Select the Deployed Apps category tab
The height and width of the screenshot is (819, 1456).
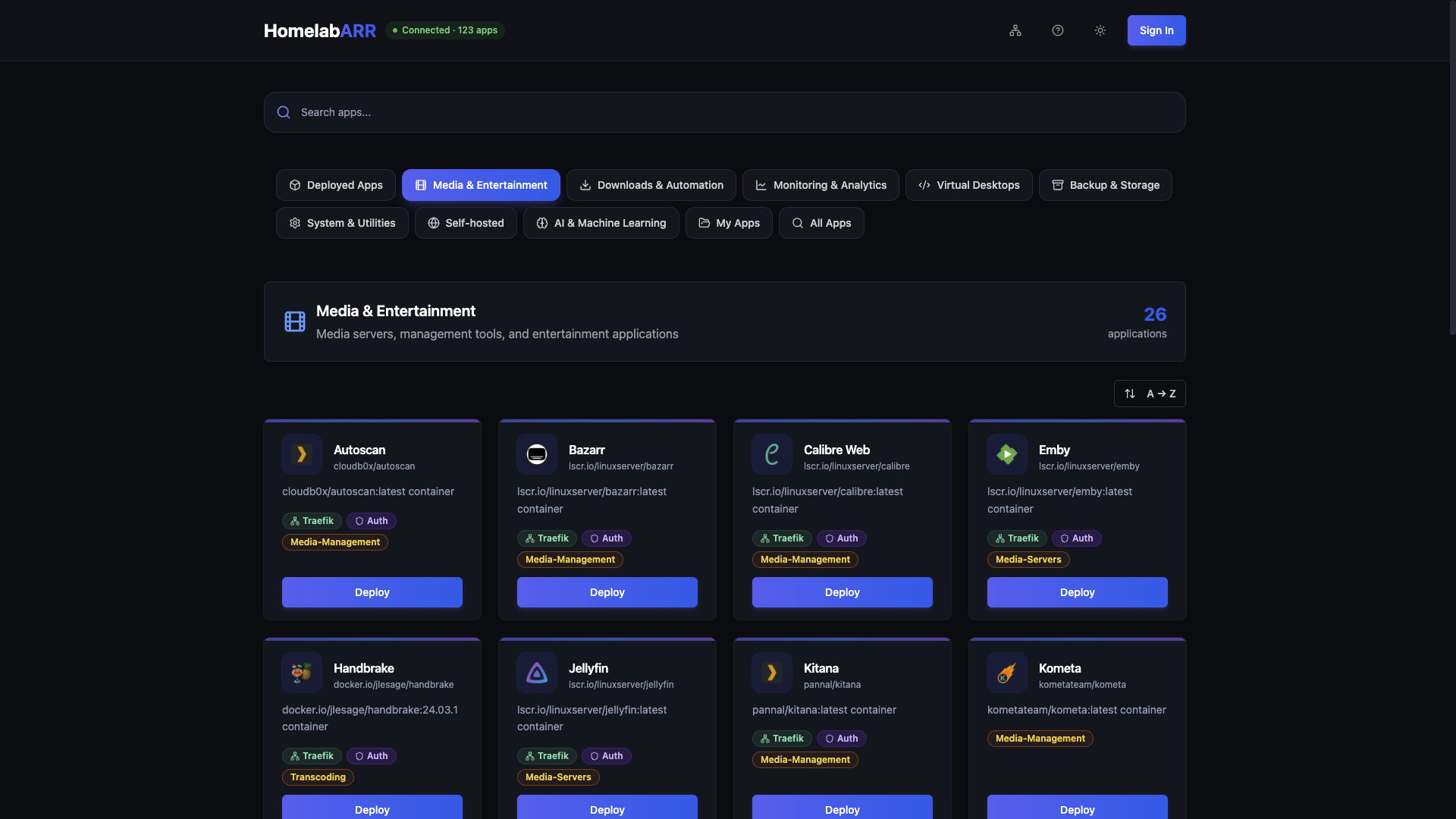(336, 185)
